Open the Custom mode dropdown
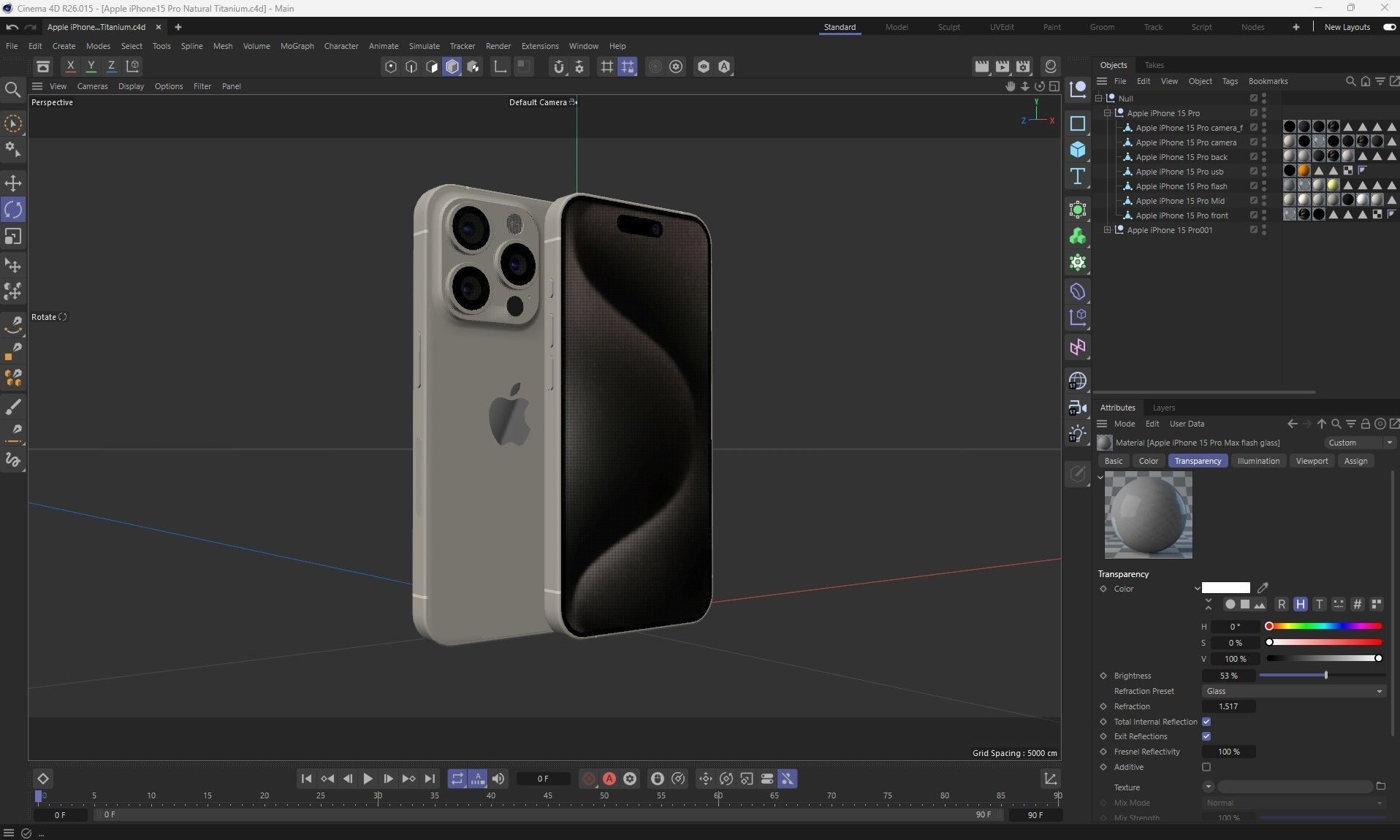This screenshot has height=840, width=1400. (x=1359, y=443)
